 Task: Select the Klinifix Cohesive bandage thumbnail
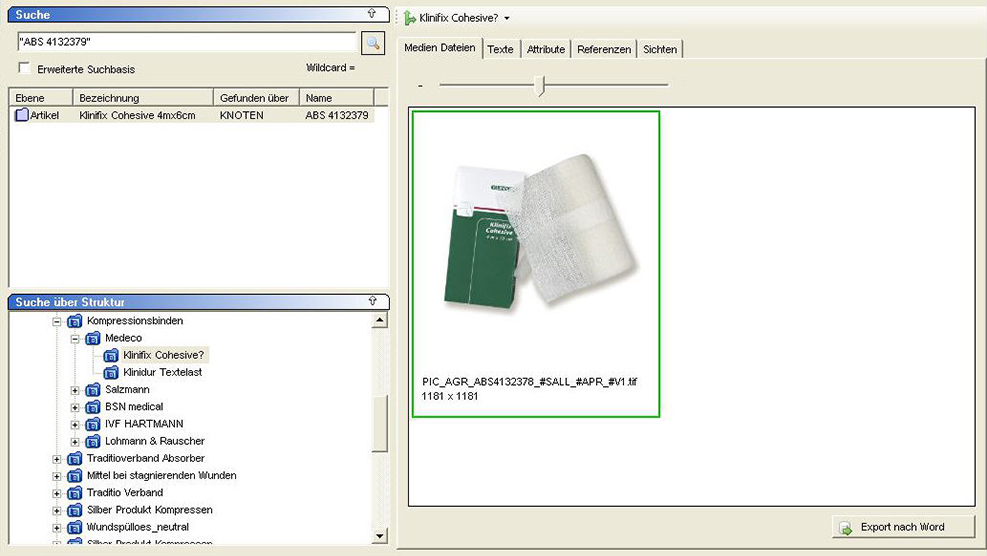click(536, 264)
